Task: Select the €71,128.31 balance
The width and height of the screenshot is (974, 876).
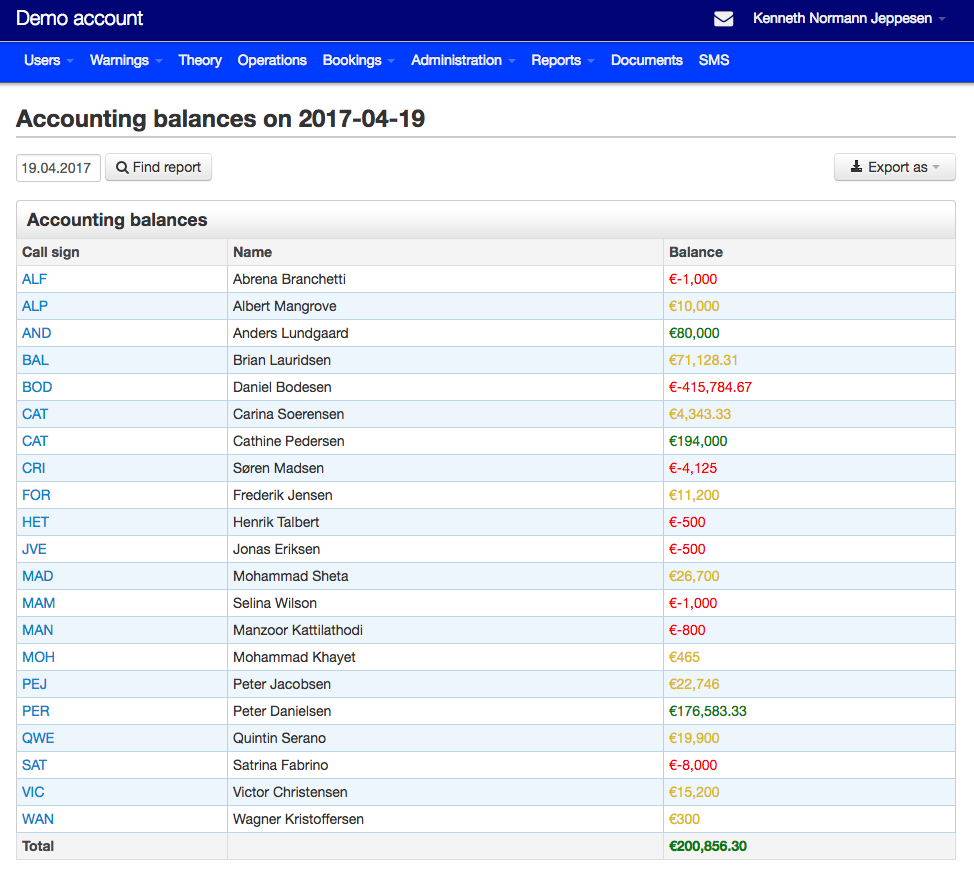Action: [x=703, y=360]
